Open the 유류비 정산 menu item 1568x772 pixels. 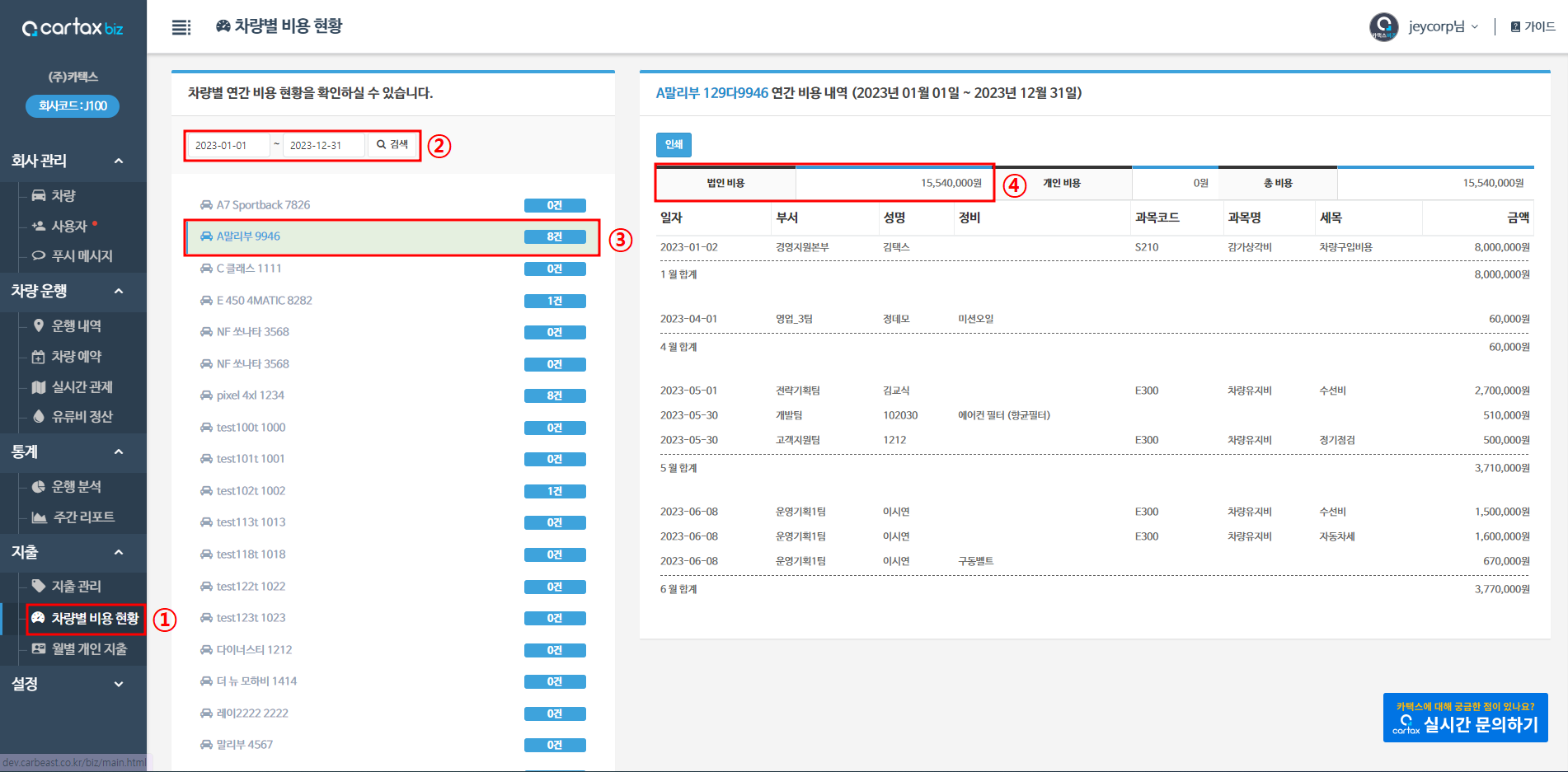(72, 416)
